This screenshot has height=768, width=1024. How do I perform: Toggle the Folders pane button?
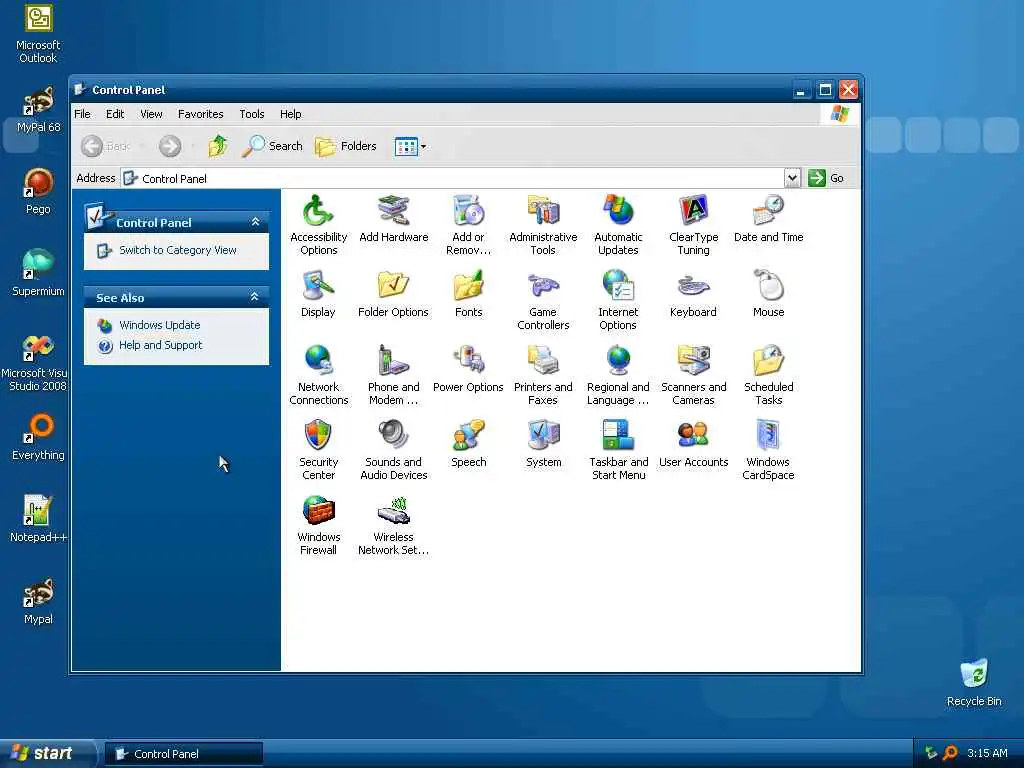coord(345,146)
